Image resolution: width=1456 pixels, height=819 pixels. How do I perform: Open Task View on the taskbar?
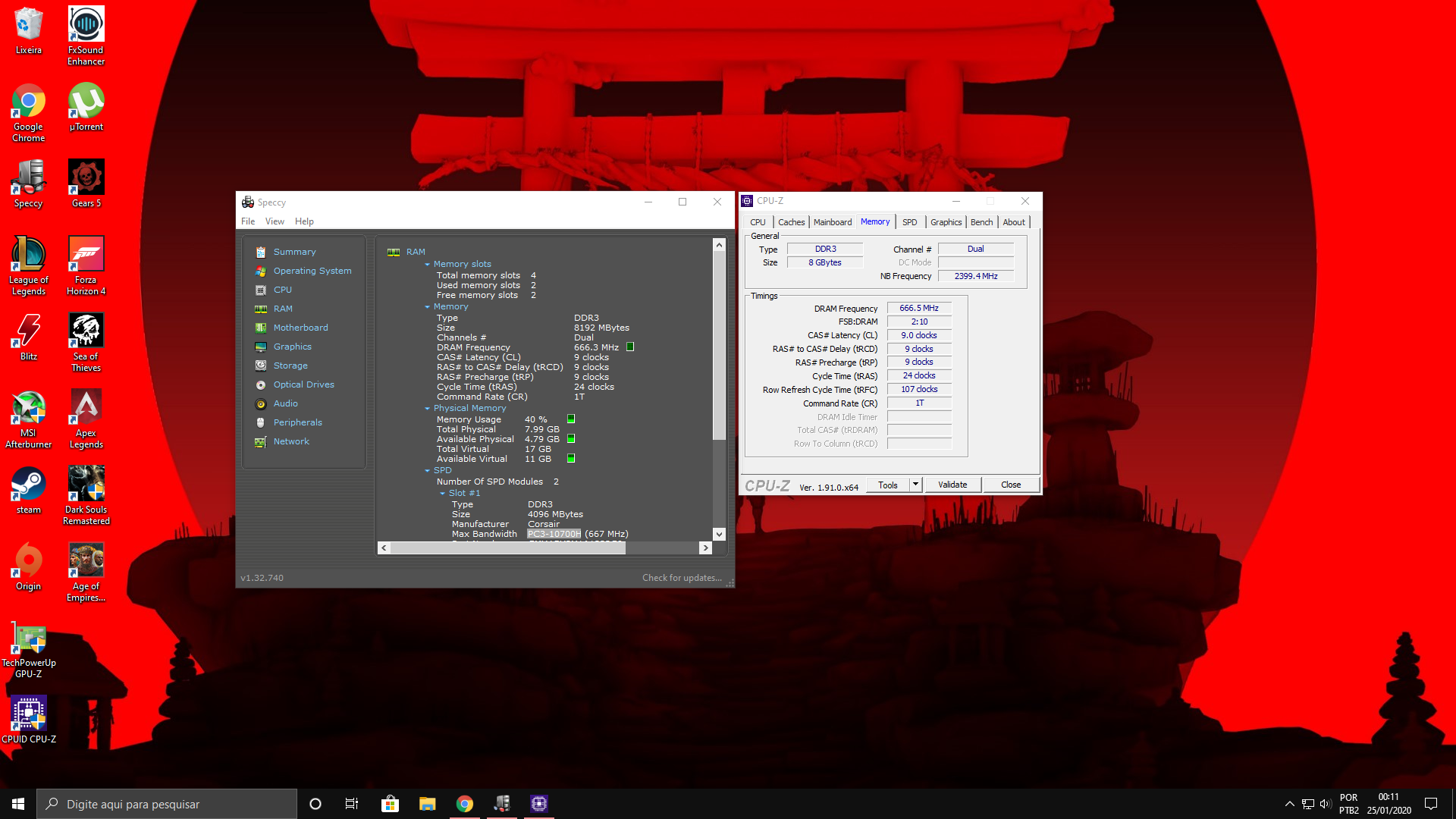[352, 804]
